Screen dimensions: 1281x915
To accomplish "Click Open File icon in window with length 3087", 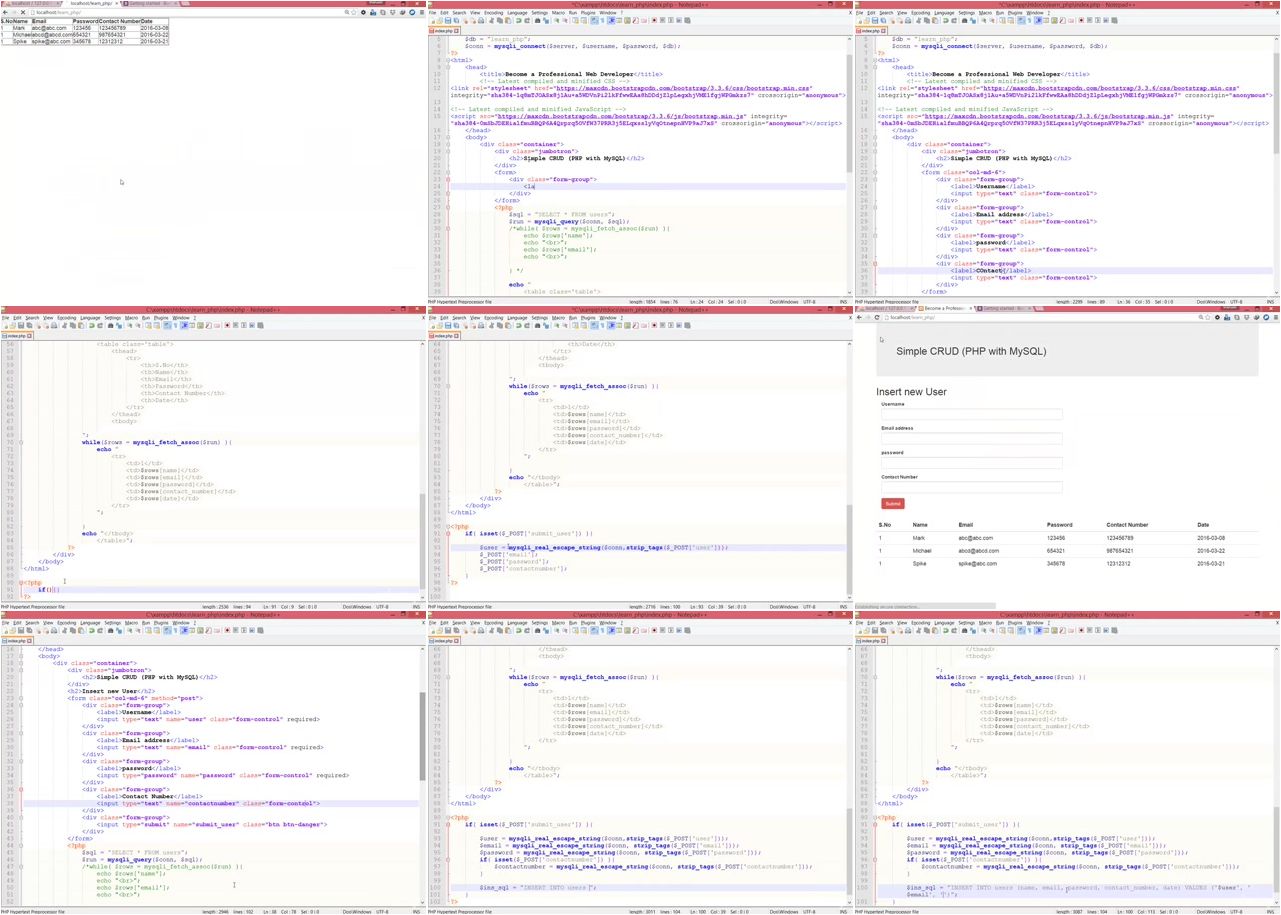I will 866,630.
